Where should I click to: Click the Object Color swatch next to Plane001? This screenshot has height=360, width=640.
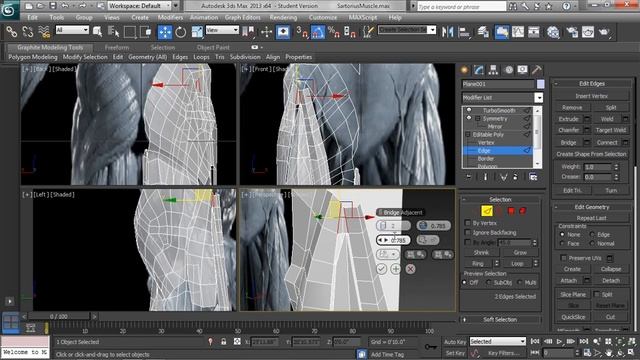[x=540, y=84]
